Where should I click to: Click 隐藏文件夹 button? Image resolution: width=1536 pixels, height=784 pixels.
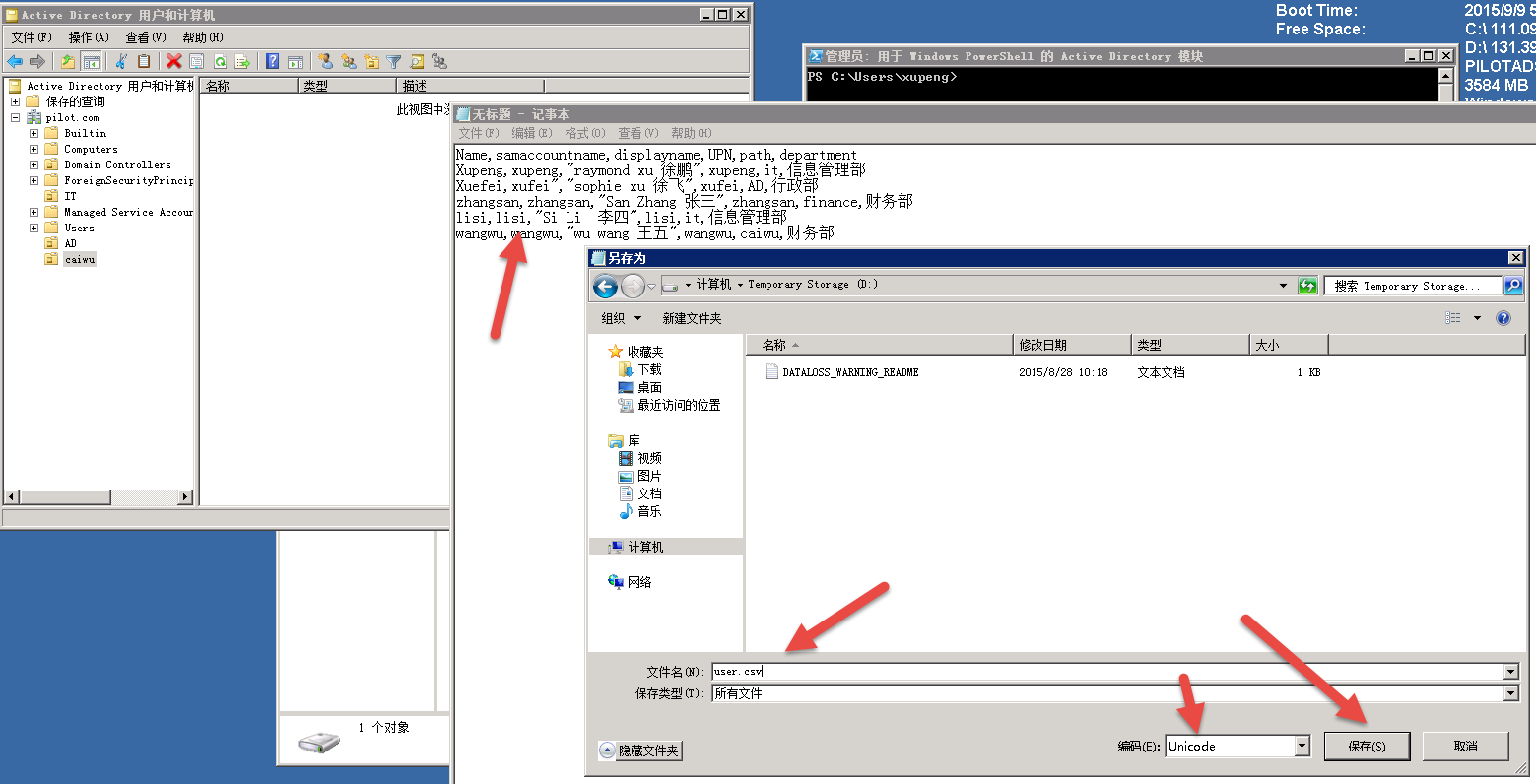point(639,751)
